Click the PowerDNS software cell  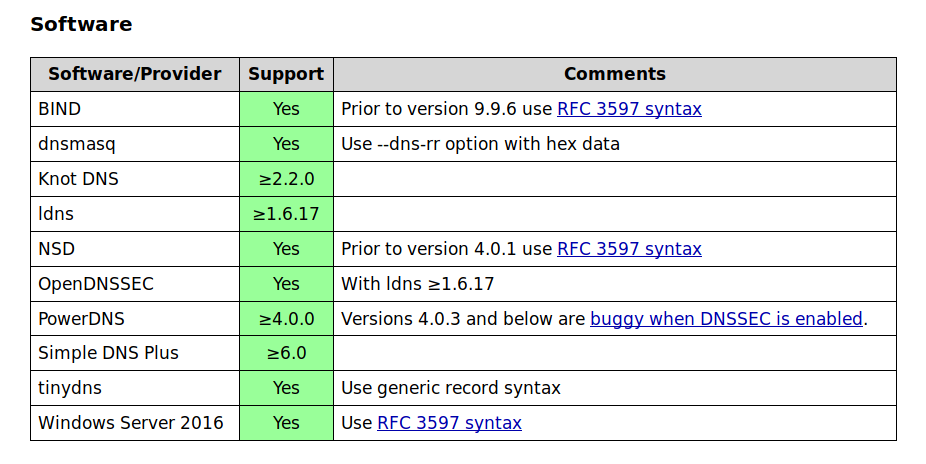(135, 319)
